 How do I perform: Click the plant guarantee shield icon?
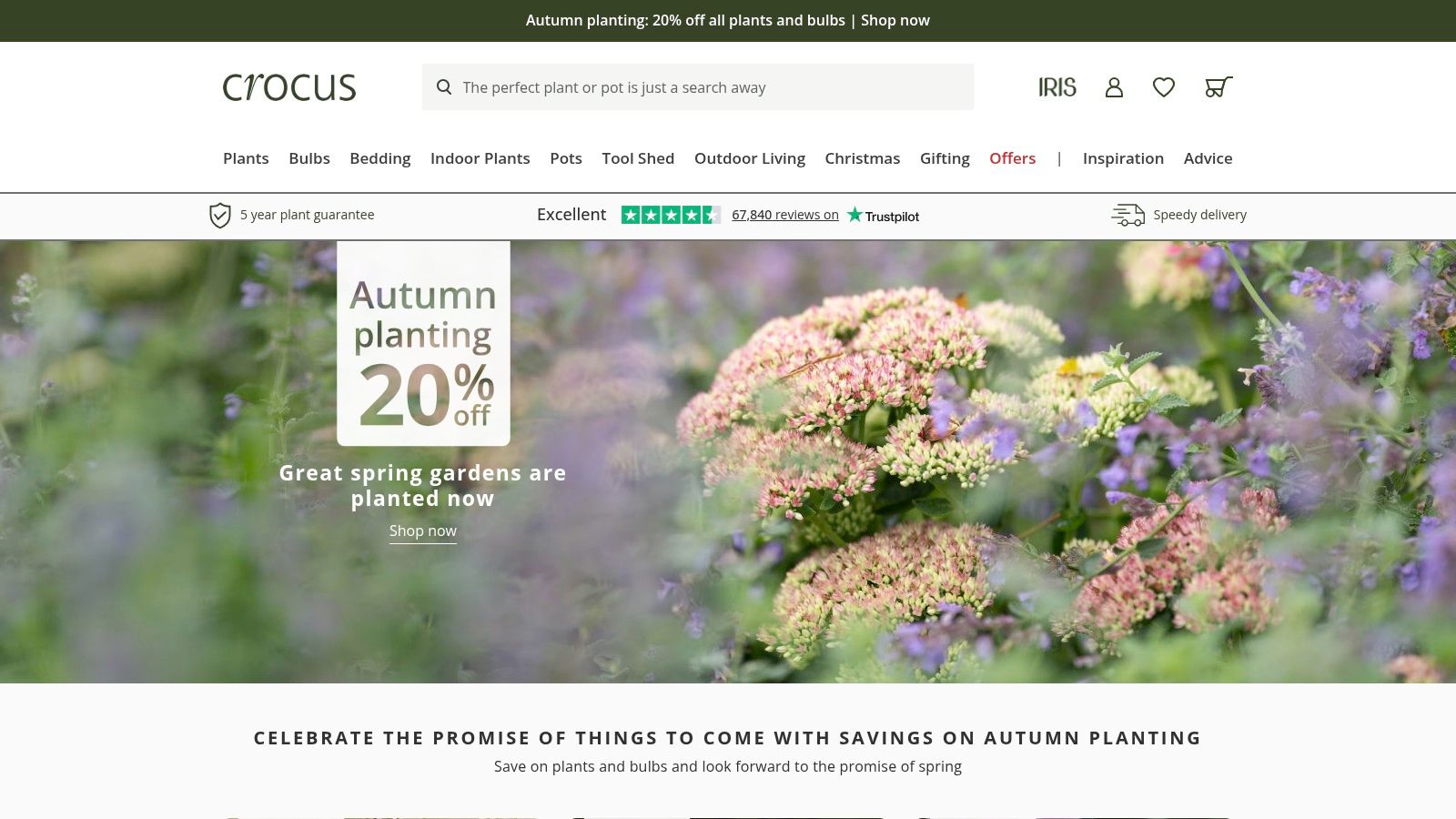219,216
